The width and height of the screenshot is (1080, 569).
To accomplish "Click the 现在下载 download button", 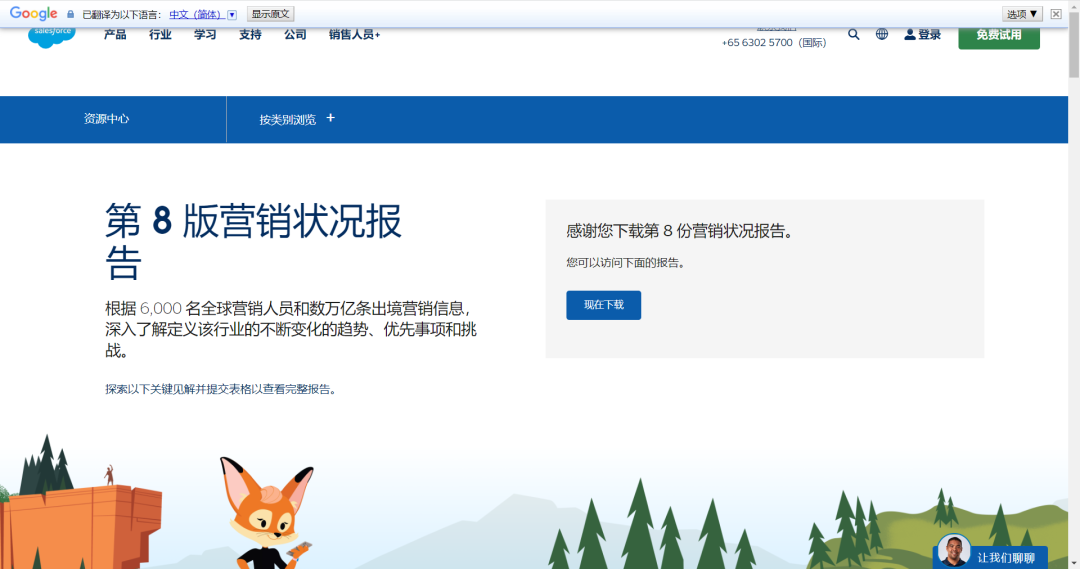I will pyautogui.click(x=603, y=305).
